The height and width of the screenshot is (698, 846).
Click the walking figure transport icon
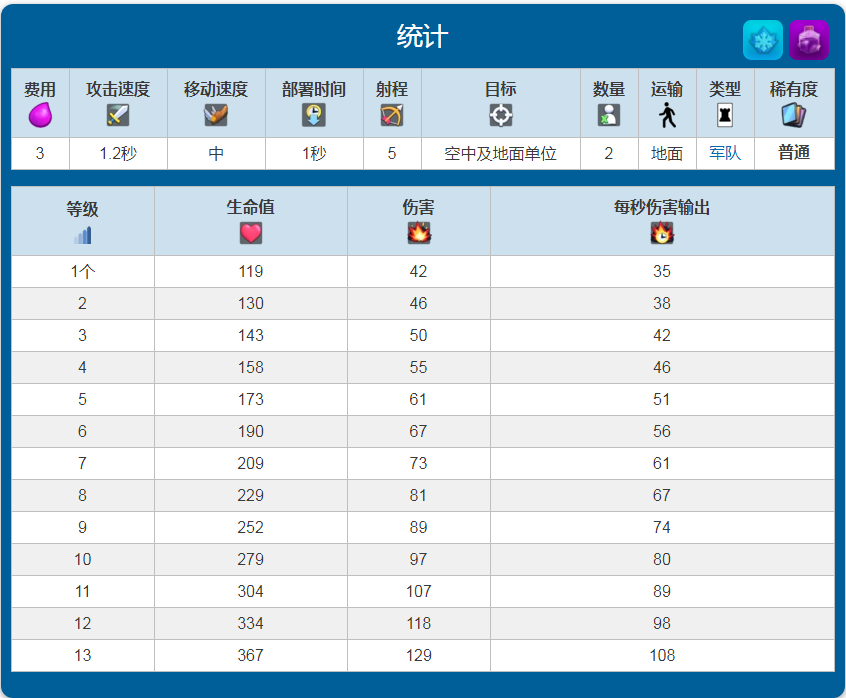[667, 115]
